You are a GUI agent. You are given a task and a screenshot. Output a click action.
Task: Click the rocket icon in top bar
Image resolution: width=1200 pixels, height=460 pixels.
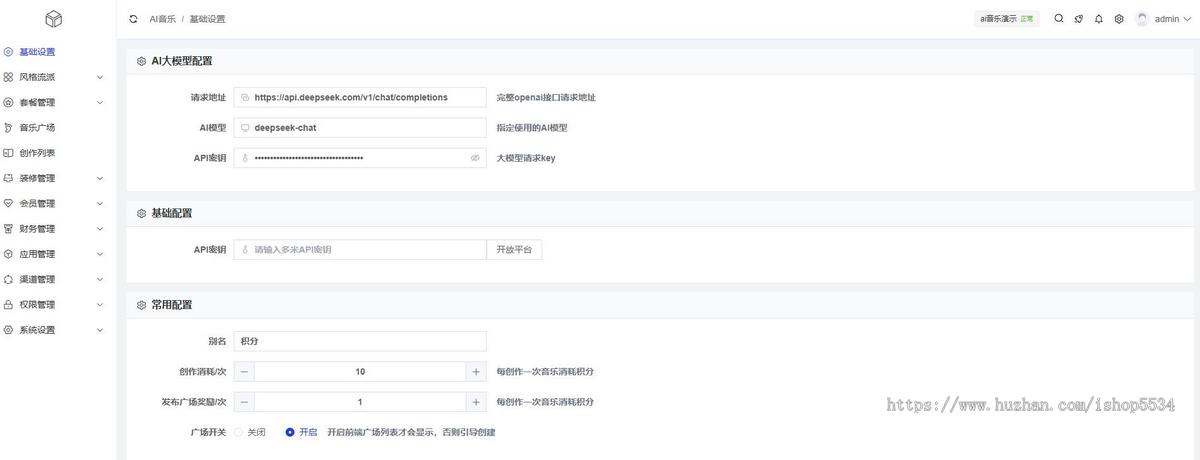click(x=1079, y=19)
